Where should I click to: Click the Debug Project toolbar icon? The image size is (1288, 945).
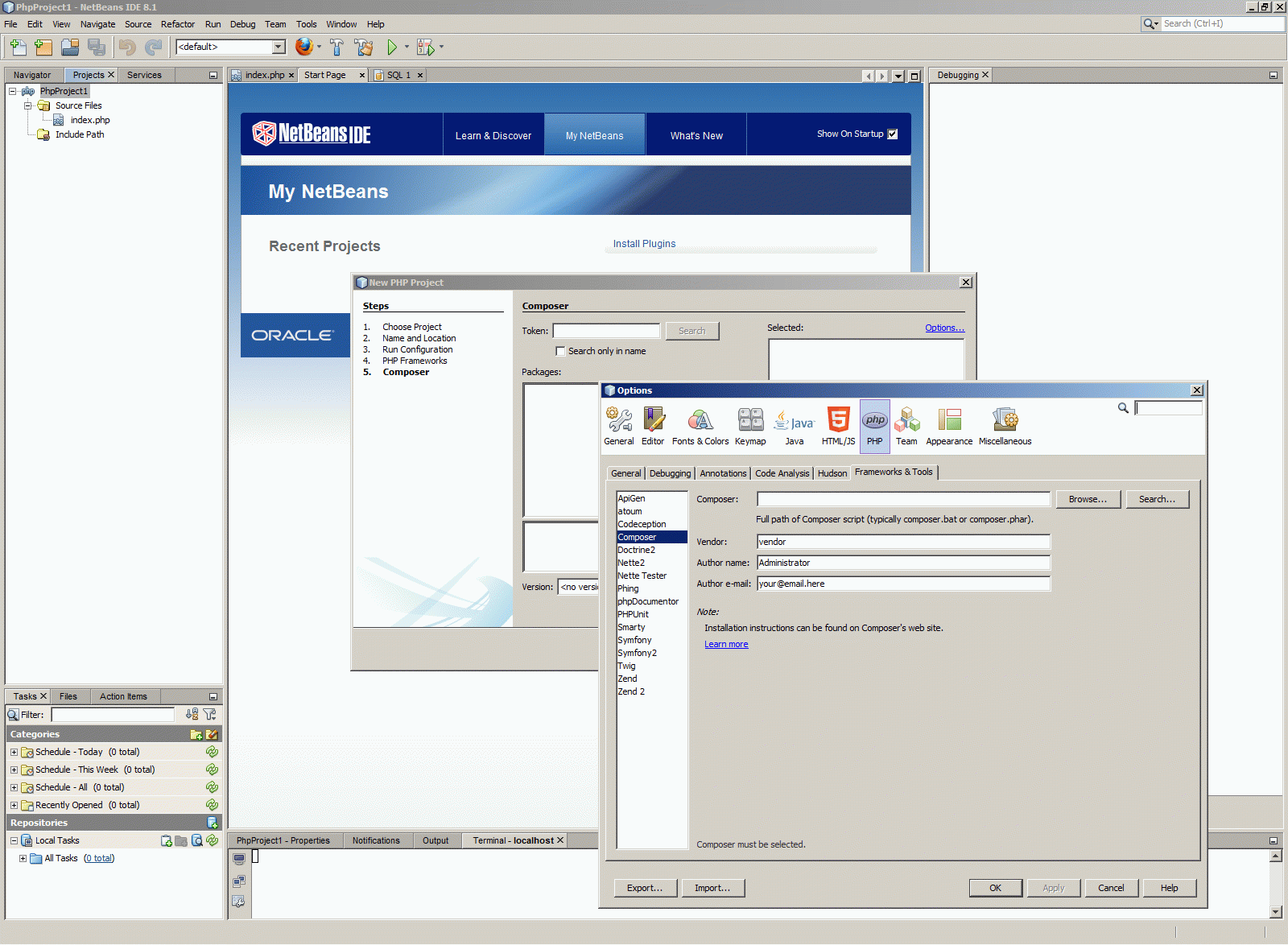point(426,47)
